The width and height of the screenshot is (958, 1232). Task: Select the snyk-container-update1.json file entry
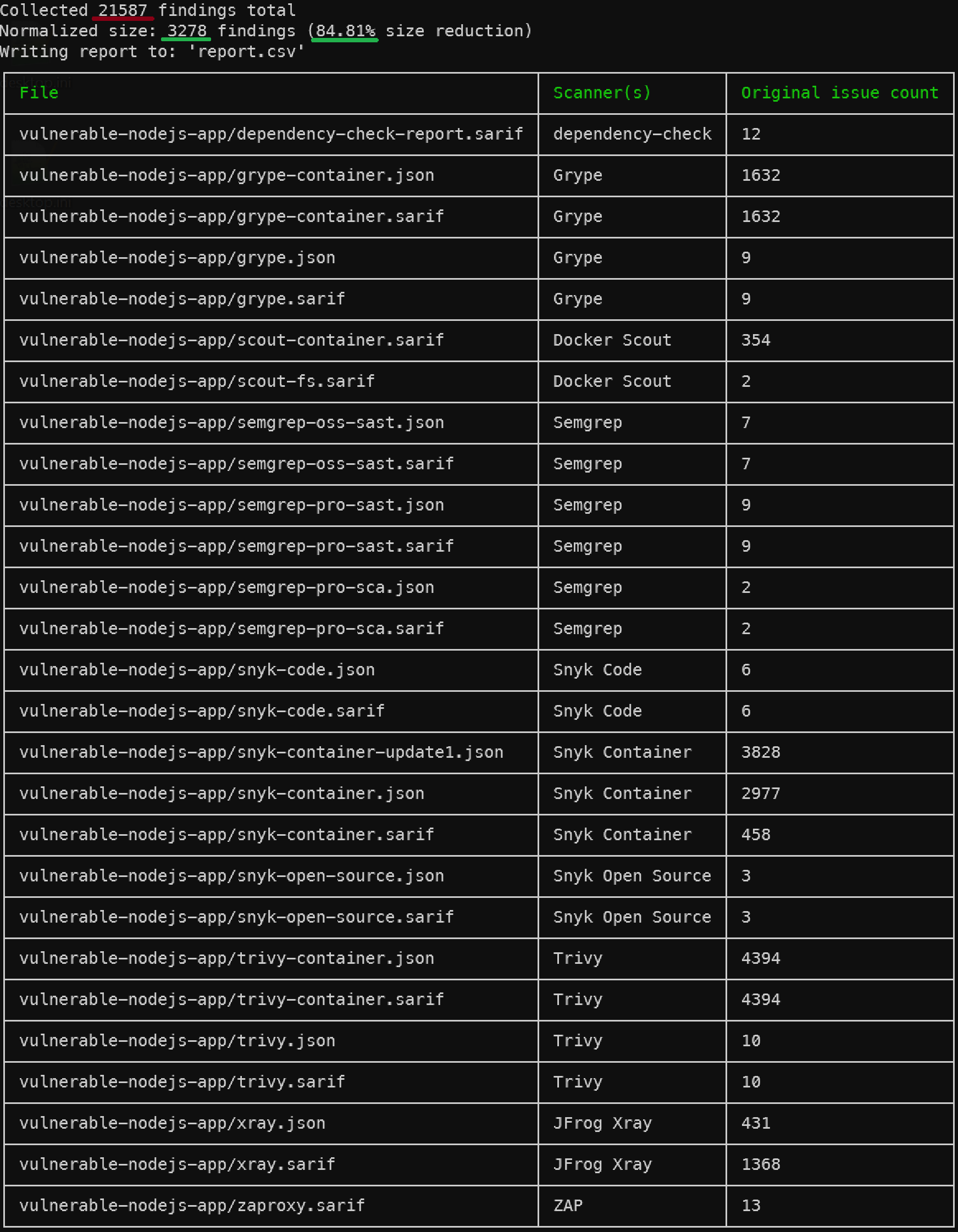pyautogui.click(x=261, y=752)
